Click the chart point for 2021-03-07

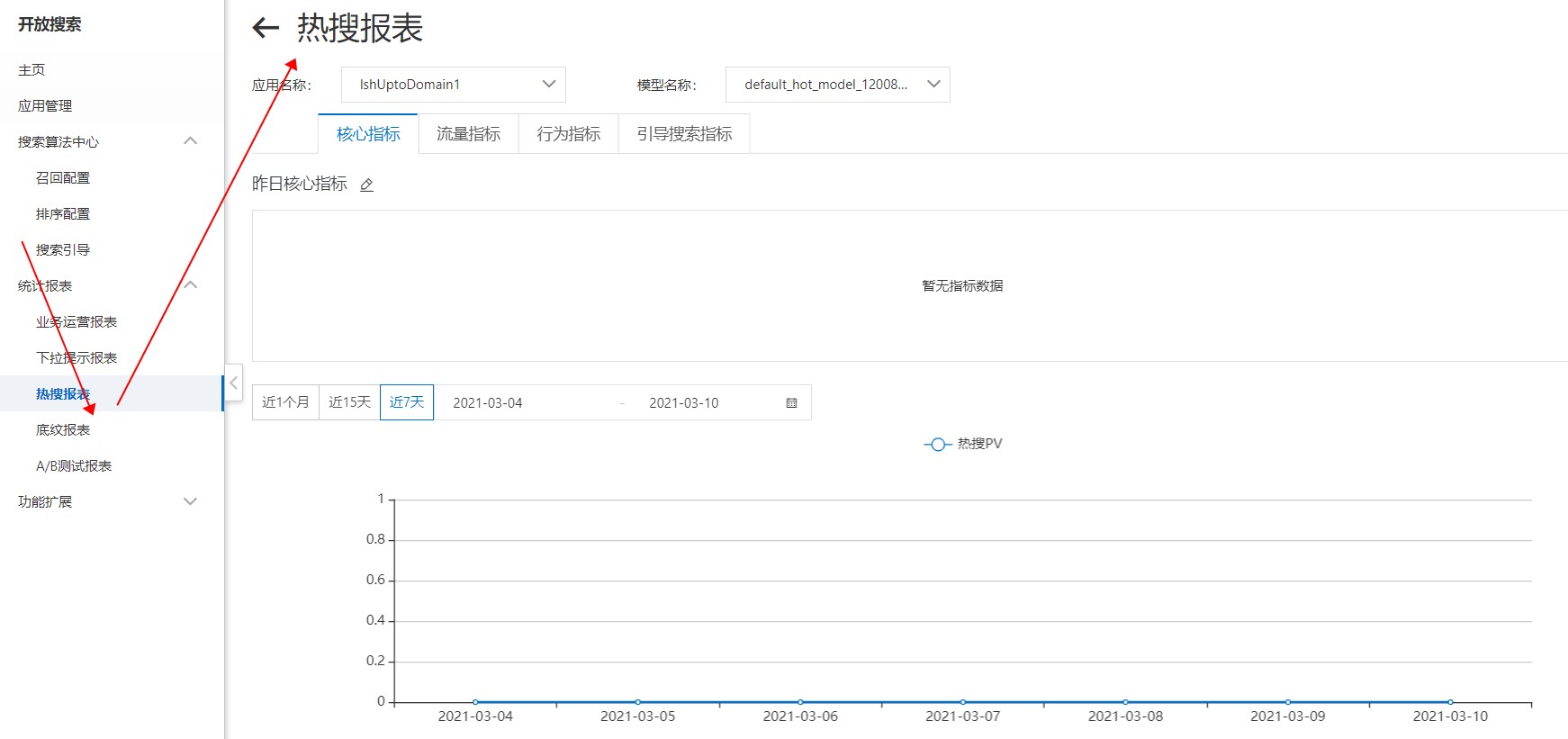963,702
